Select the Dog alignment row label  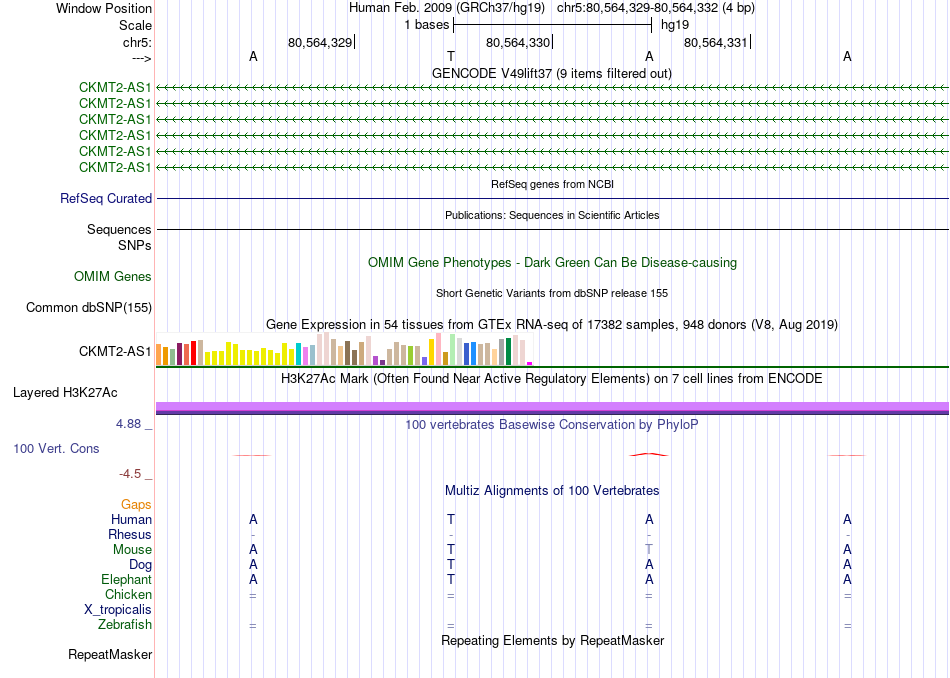click(x=140, y=565)
